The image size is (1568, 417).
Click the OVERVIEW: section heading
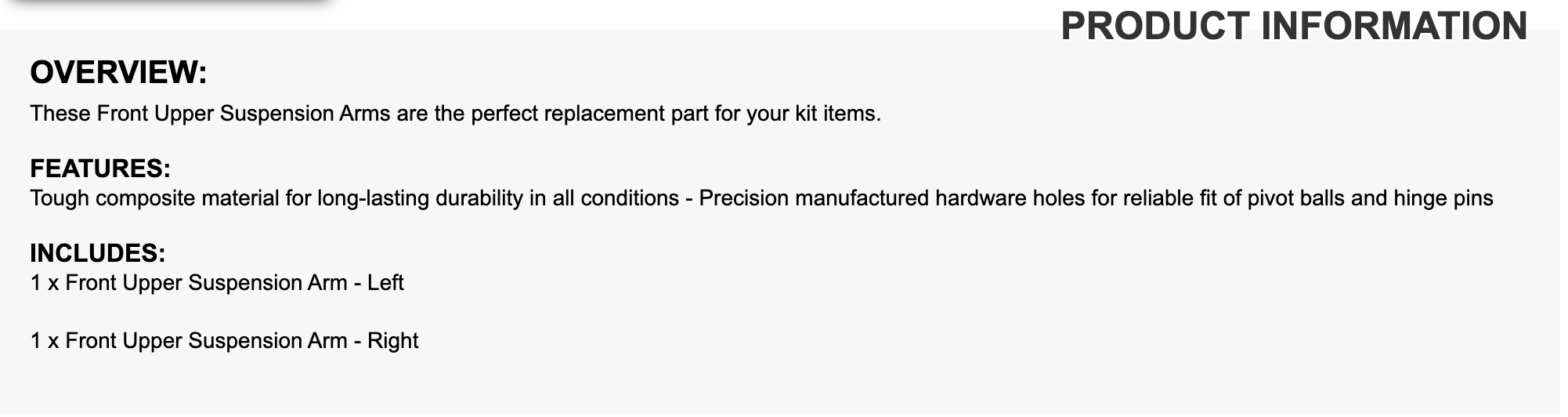coord(118,72)
